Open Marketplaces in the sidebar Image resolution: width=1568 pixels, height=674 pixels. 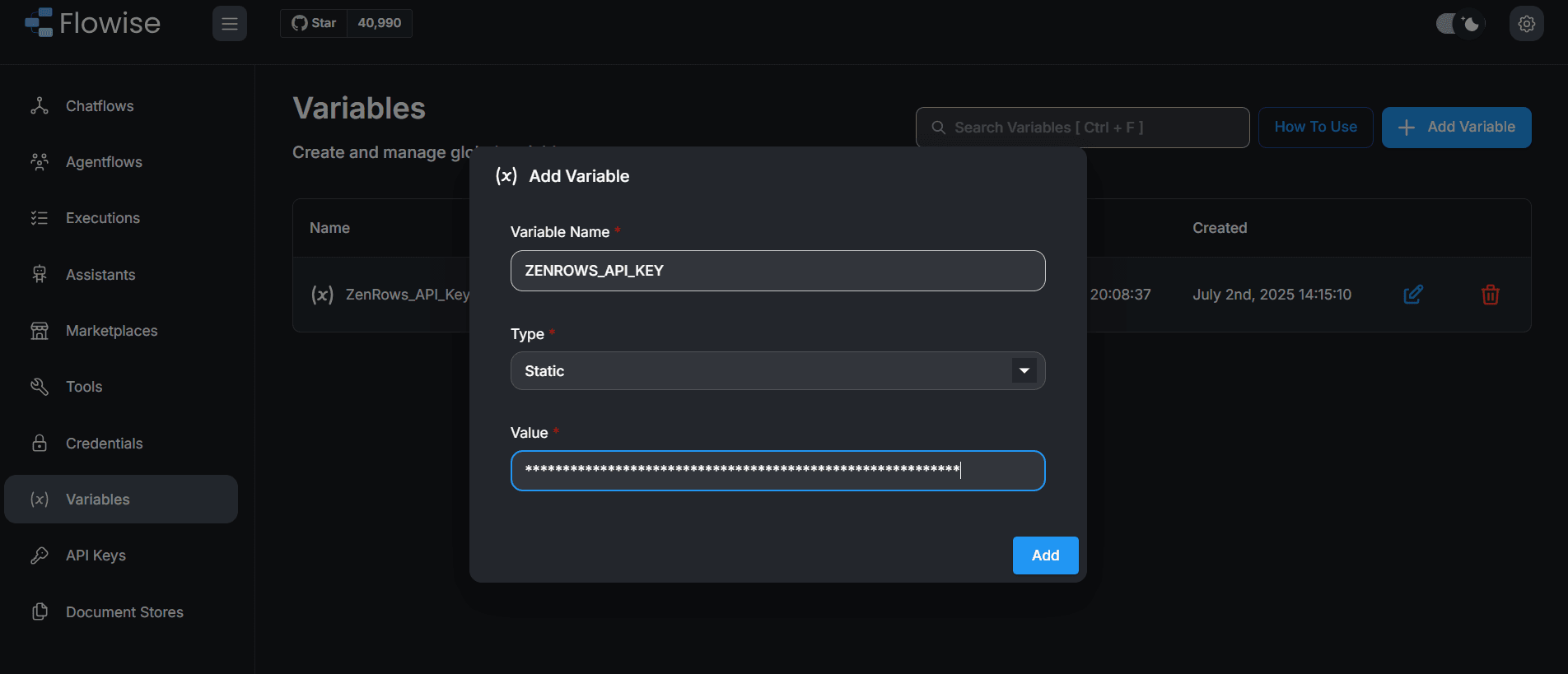point(121,331)
